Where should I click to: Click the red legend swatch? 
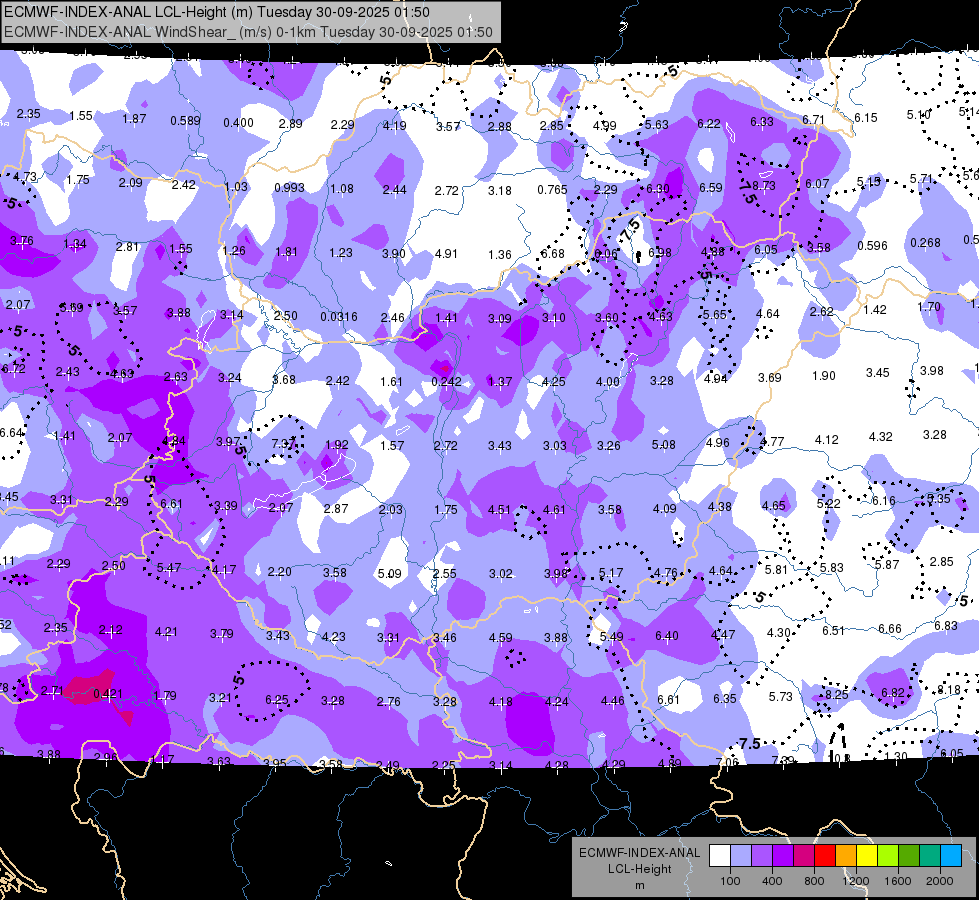point(825,856)
